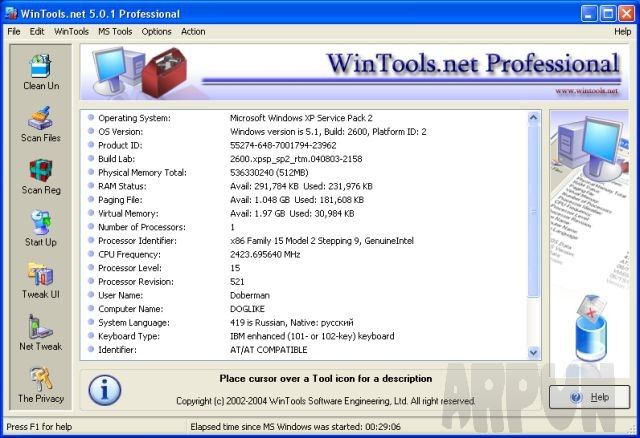Select the Computer Name value DOGLIKE

coord(247,309)
